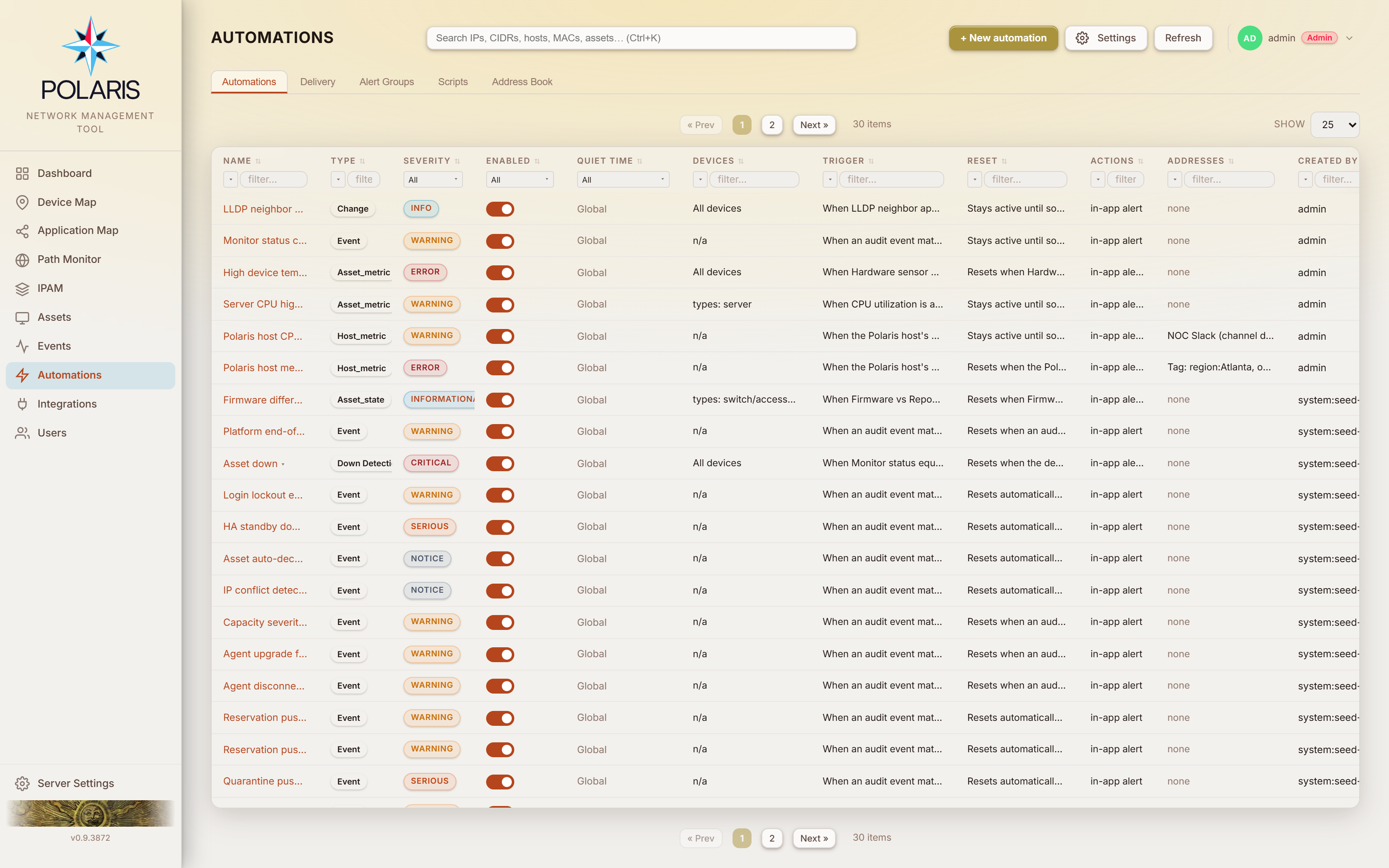
Task: Toggle the HA standby automation switch
Action: coord(500,527)
